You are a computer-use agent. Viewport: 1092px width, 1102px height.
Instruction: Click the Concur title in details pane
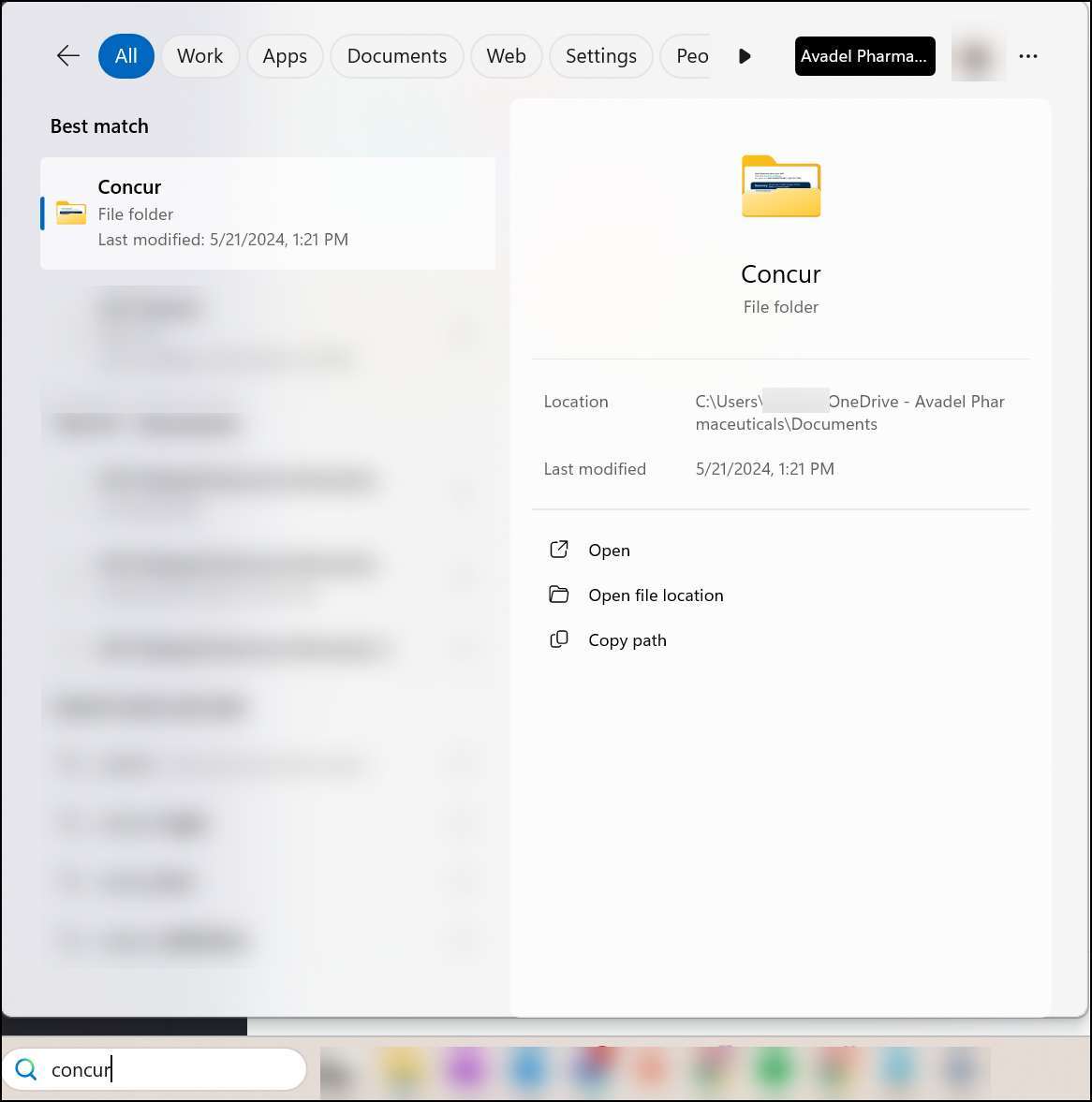(780, 273)
